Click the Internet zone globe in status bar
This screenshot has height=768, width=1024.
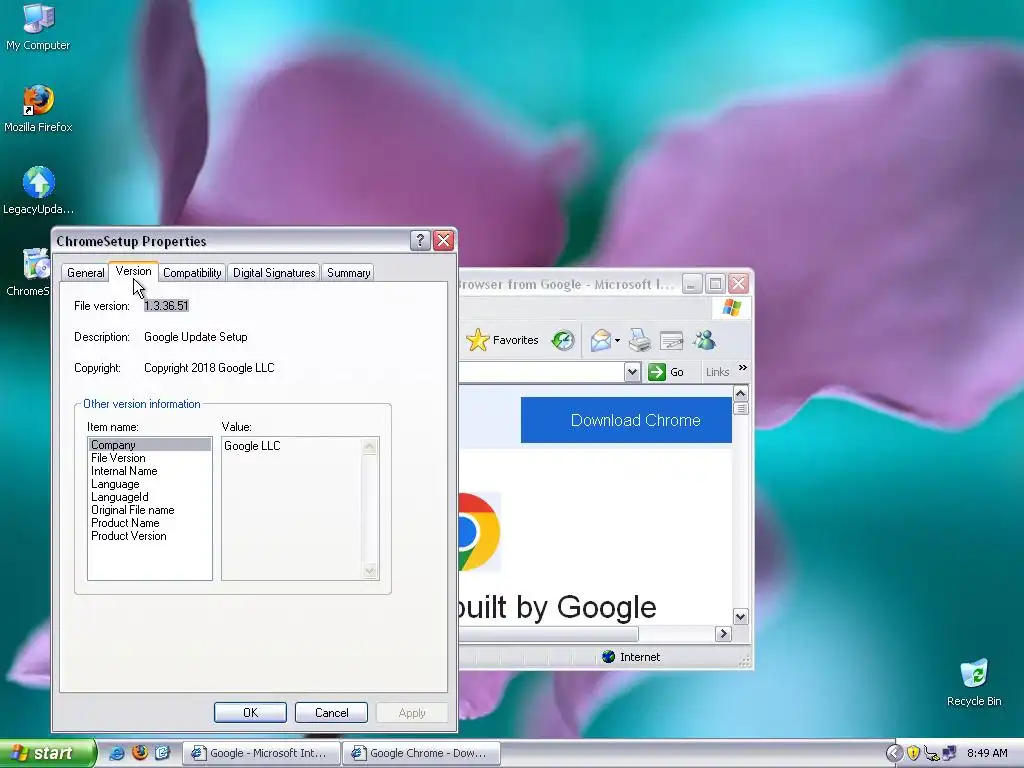pos(609,656)
